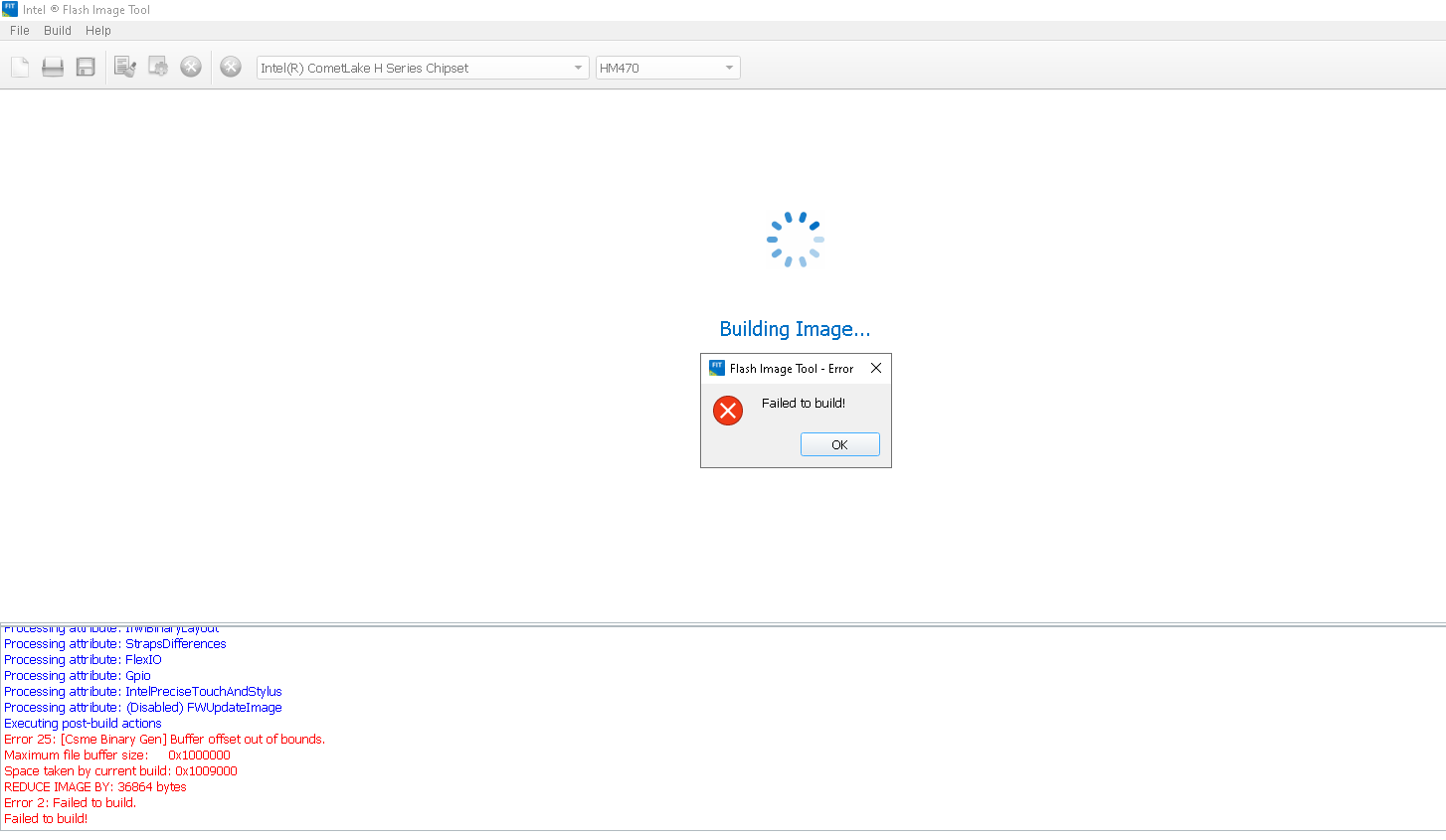Image resolution: width=1446 pixels, height=840 pixels.
Task: Click the 'Failed to build!' message in the dialog
Action: 804,404
